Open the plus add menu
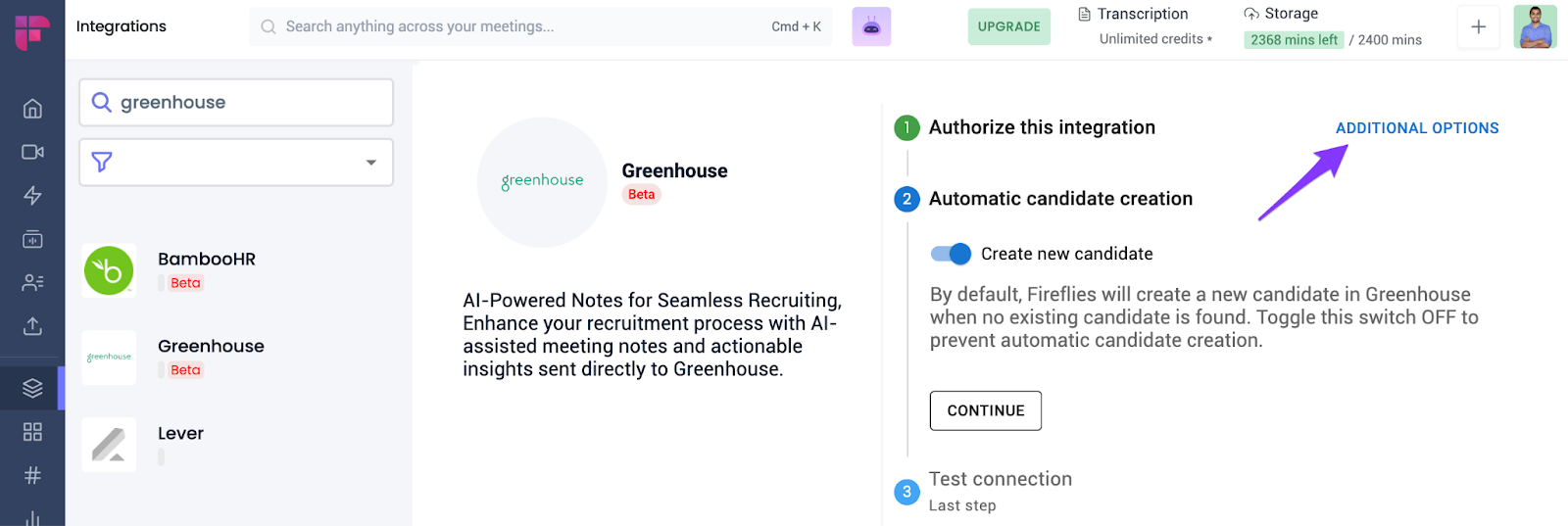Viewport: 1568px width, 526px height. point(1478,27)
